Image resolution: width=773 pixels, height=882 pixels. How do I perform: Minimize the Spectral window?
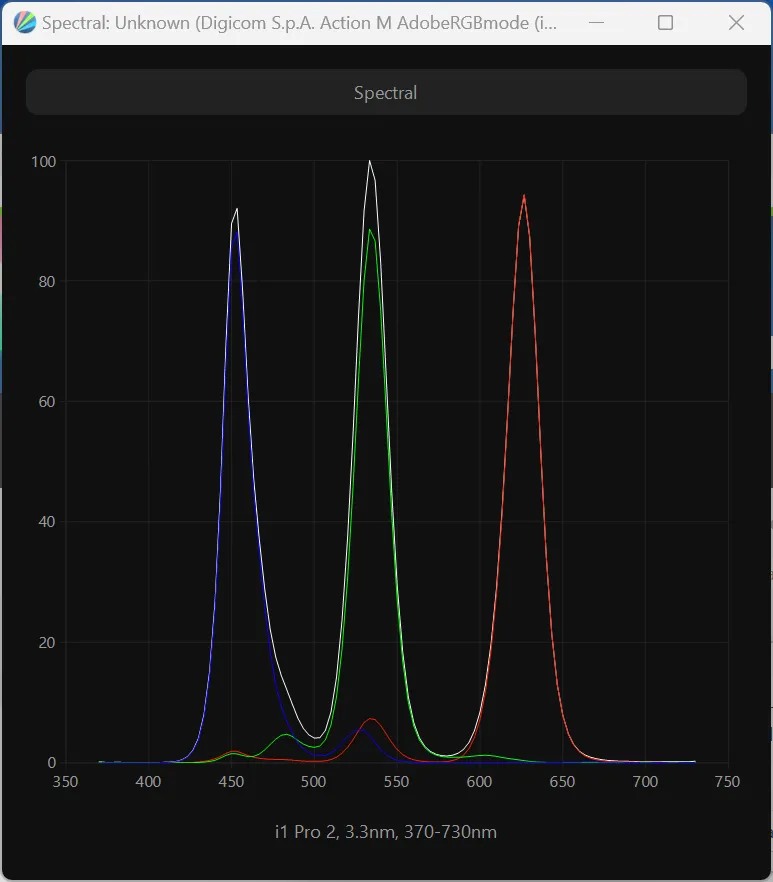[594, 22]
